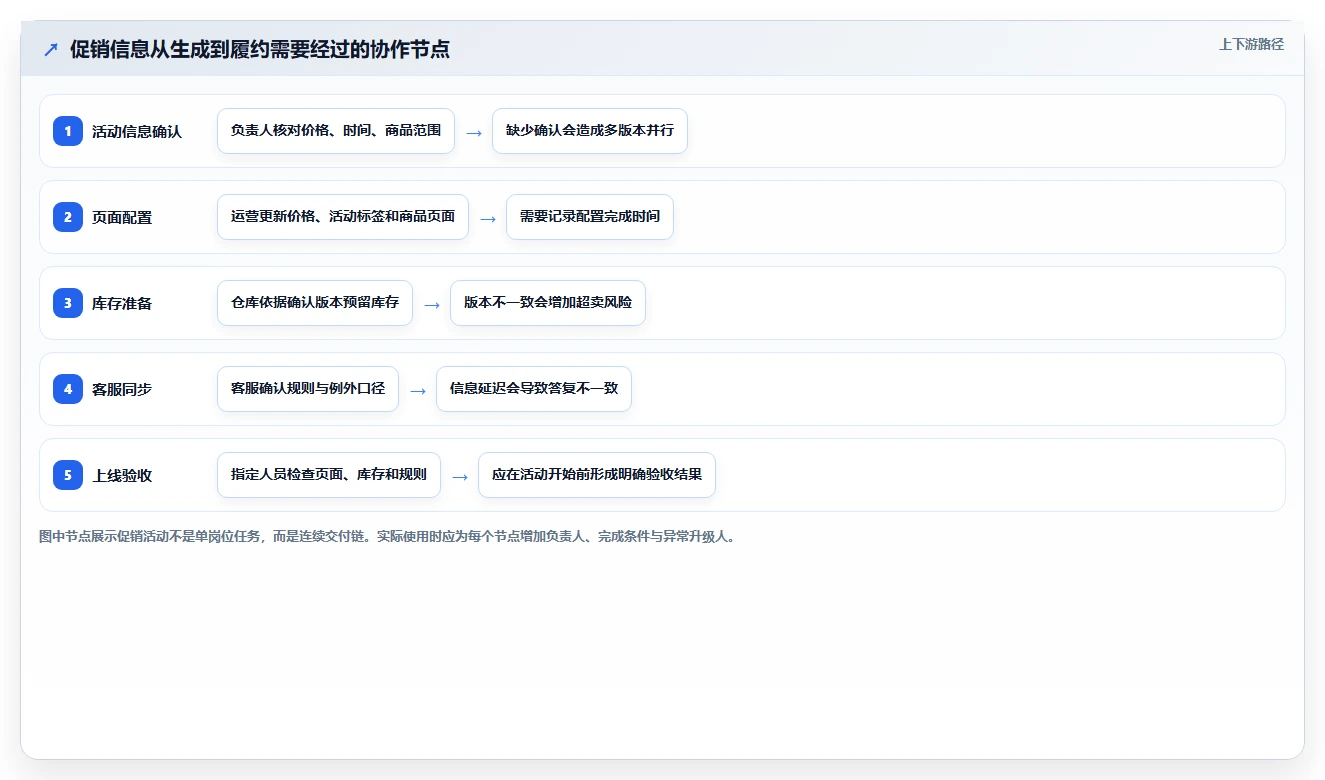Click the arrow in the 页面配置 row
This screenshot has width=1325, height=780.
coord(488,218)
